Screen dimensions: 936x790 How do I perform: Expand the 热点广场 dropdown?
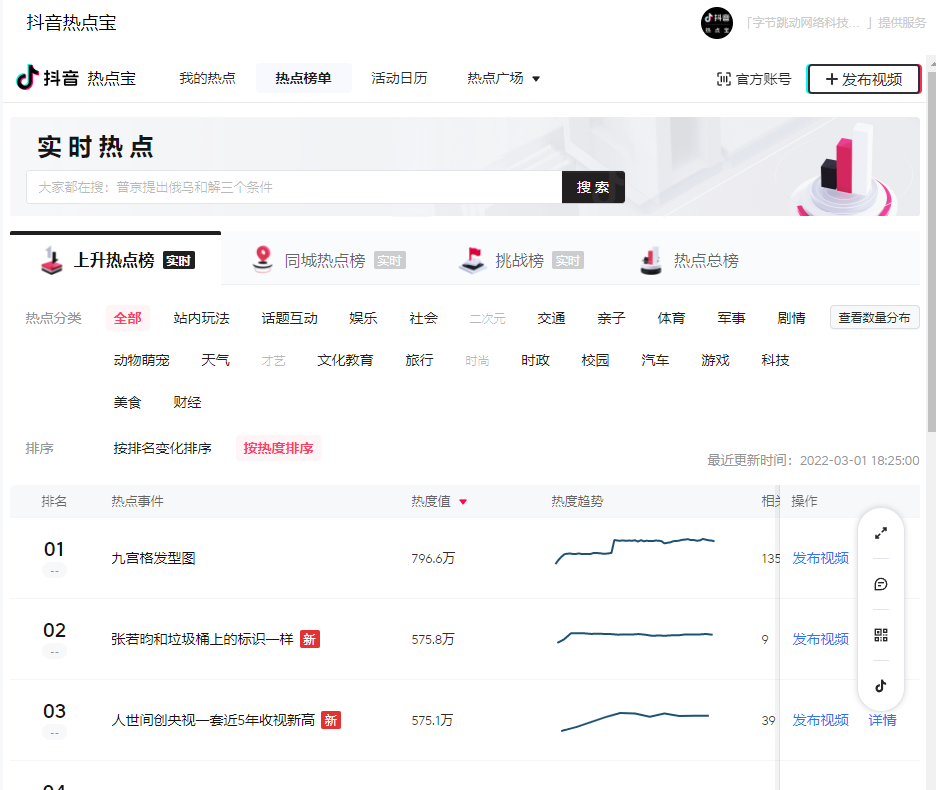point(503,76)
